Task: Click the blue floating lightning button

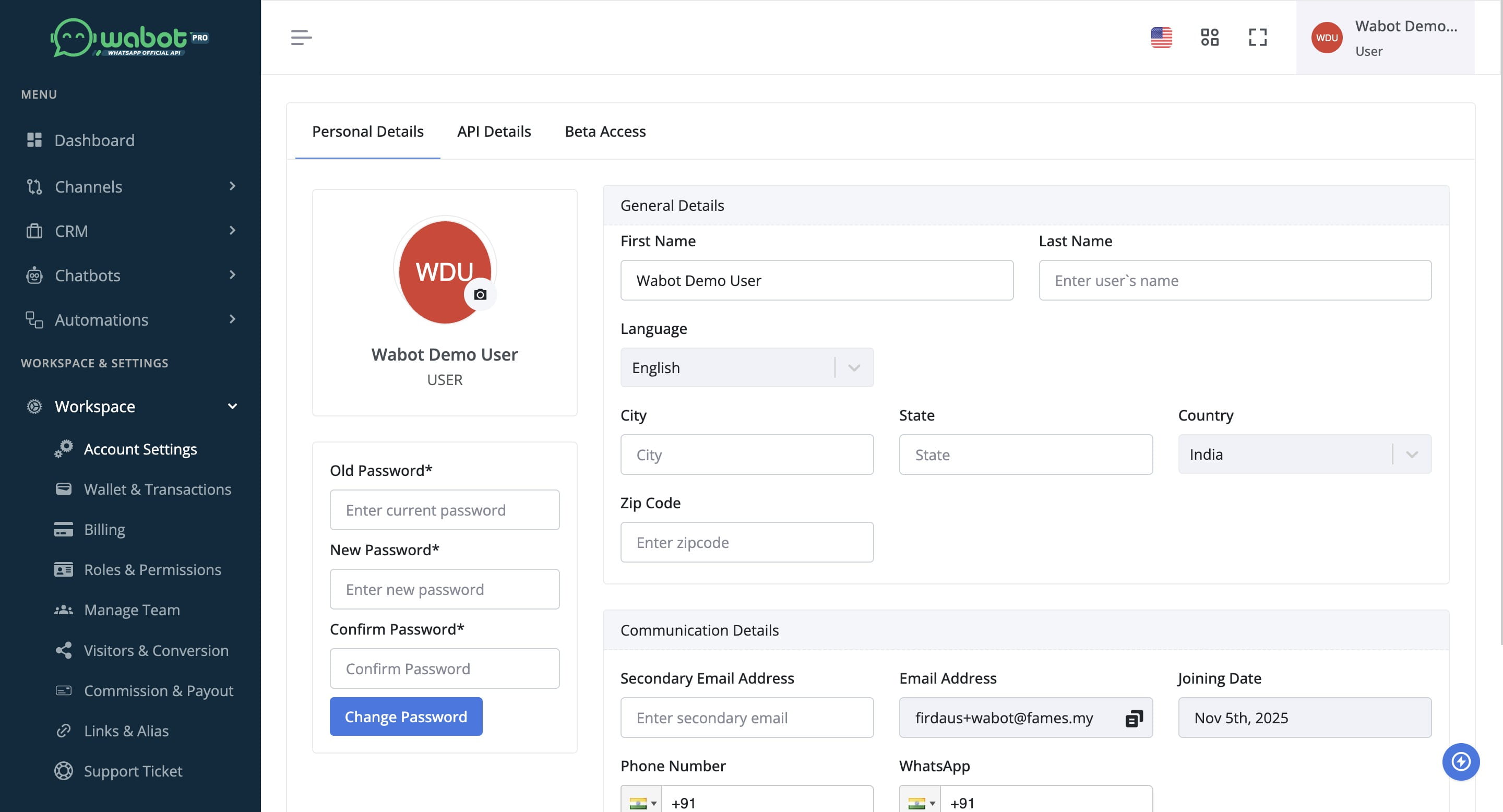Action: (x=1460, y=761)
